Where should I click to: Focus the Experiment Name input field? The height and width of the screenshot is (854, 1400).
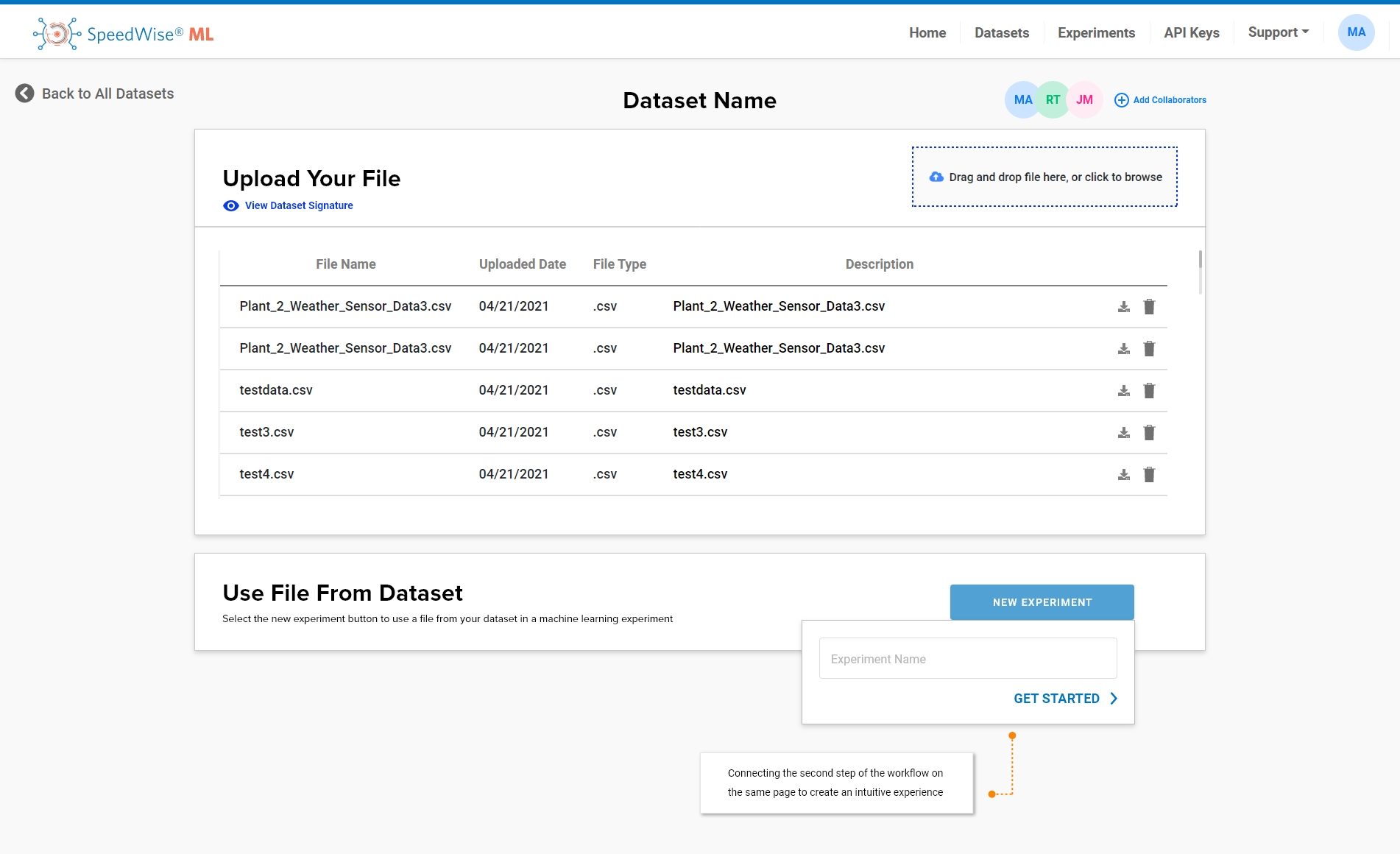tap(967, 658)
